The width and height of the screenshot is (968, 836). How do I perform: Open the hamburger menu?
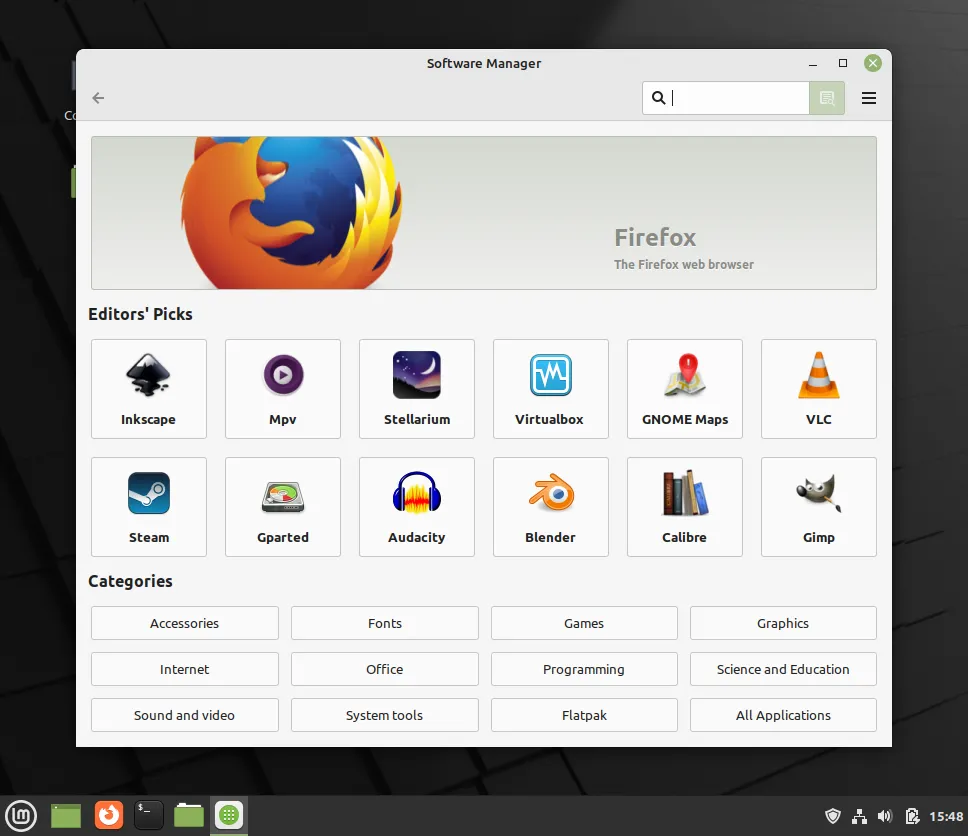coord(869,98)
